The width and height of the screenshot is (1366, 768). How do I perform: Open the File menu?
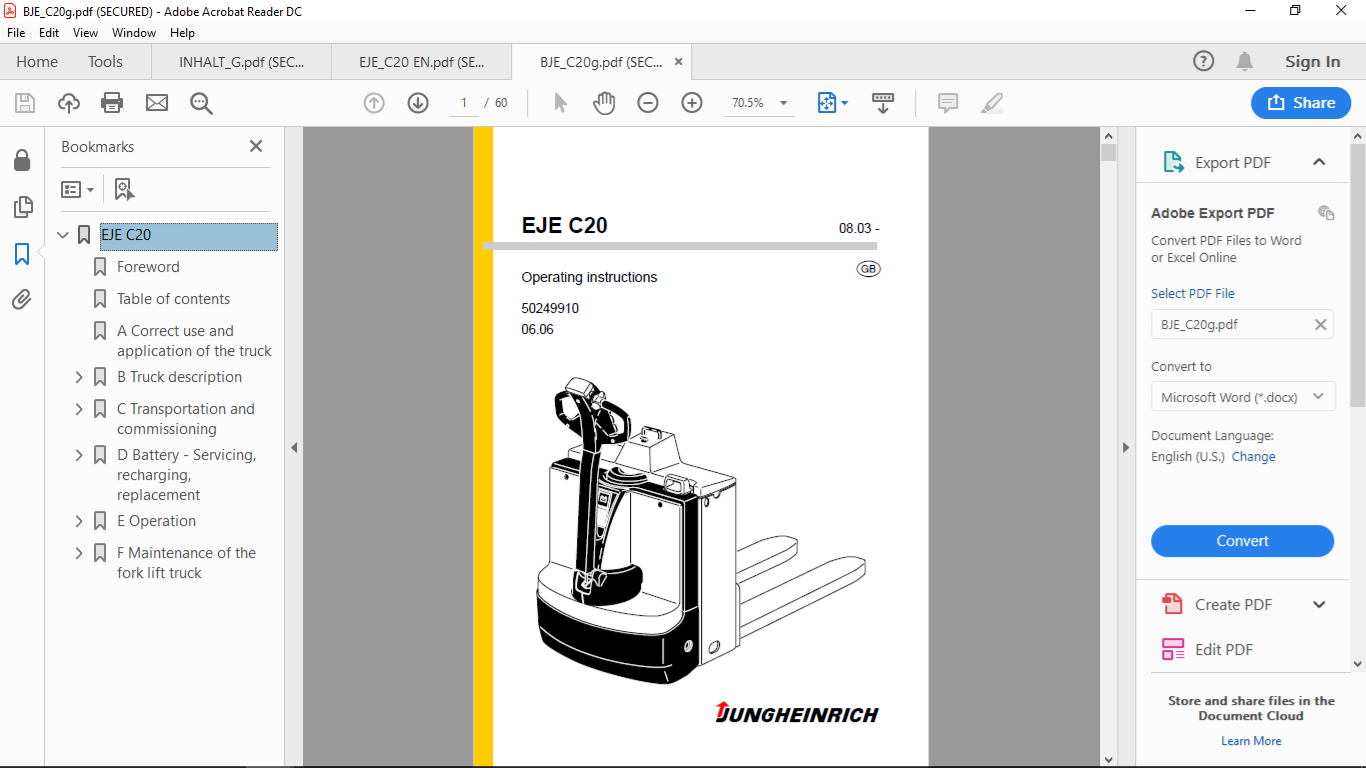pos(16,33)
